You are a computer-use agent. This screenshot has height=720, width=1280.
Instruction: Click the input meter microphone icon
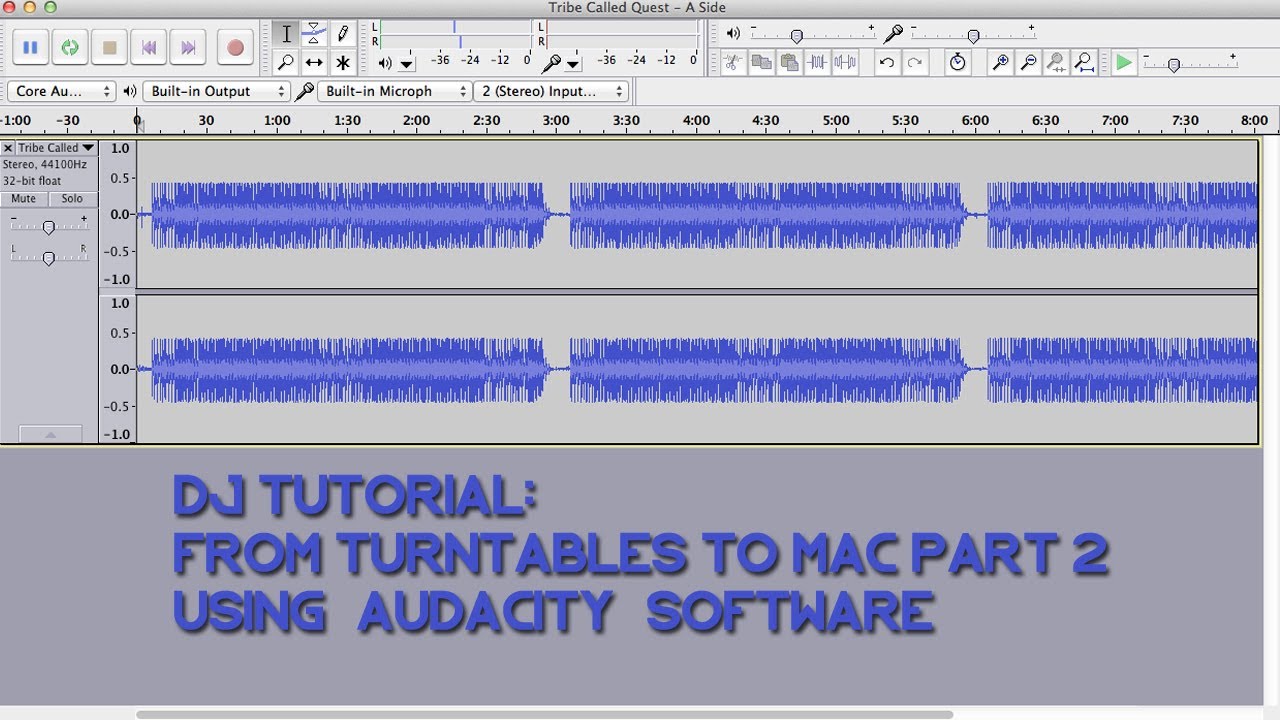[551, 63]
